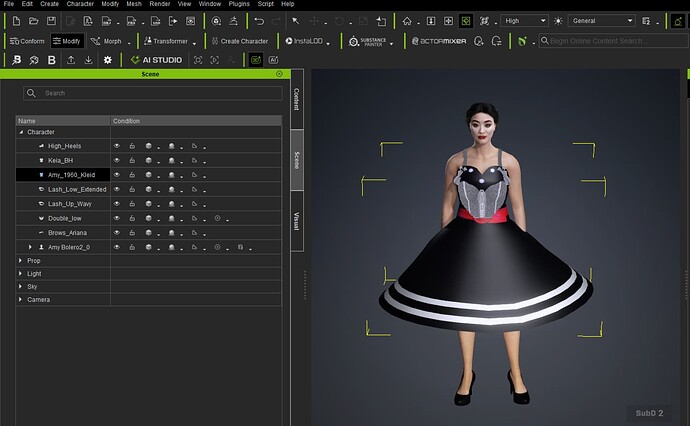Click the sun lighting icon beside General
This screenshot has width=690, height=426.
[558, 21]
